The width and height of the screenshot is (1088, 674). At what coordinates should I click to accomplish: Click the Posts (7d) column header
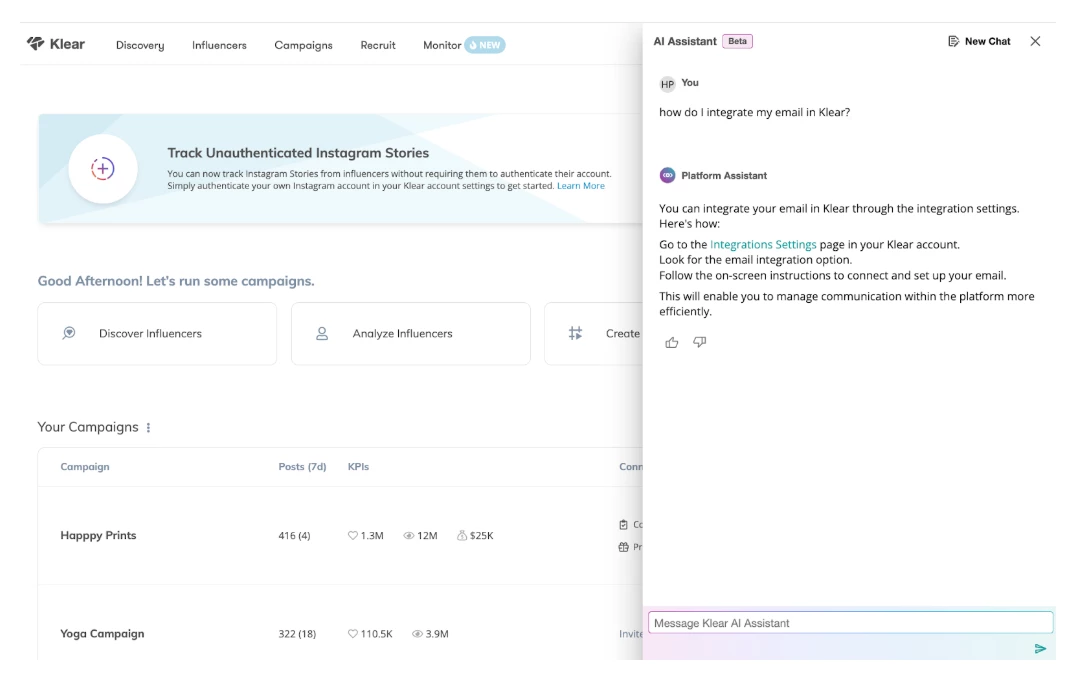coord(303,466)
